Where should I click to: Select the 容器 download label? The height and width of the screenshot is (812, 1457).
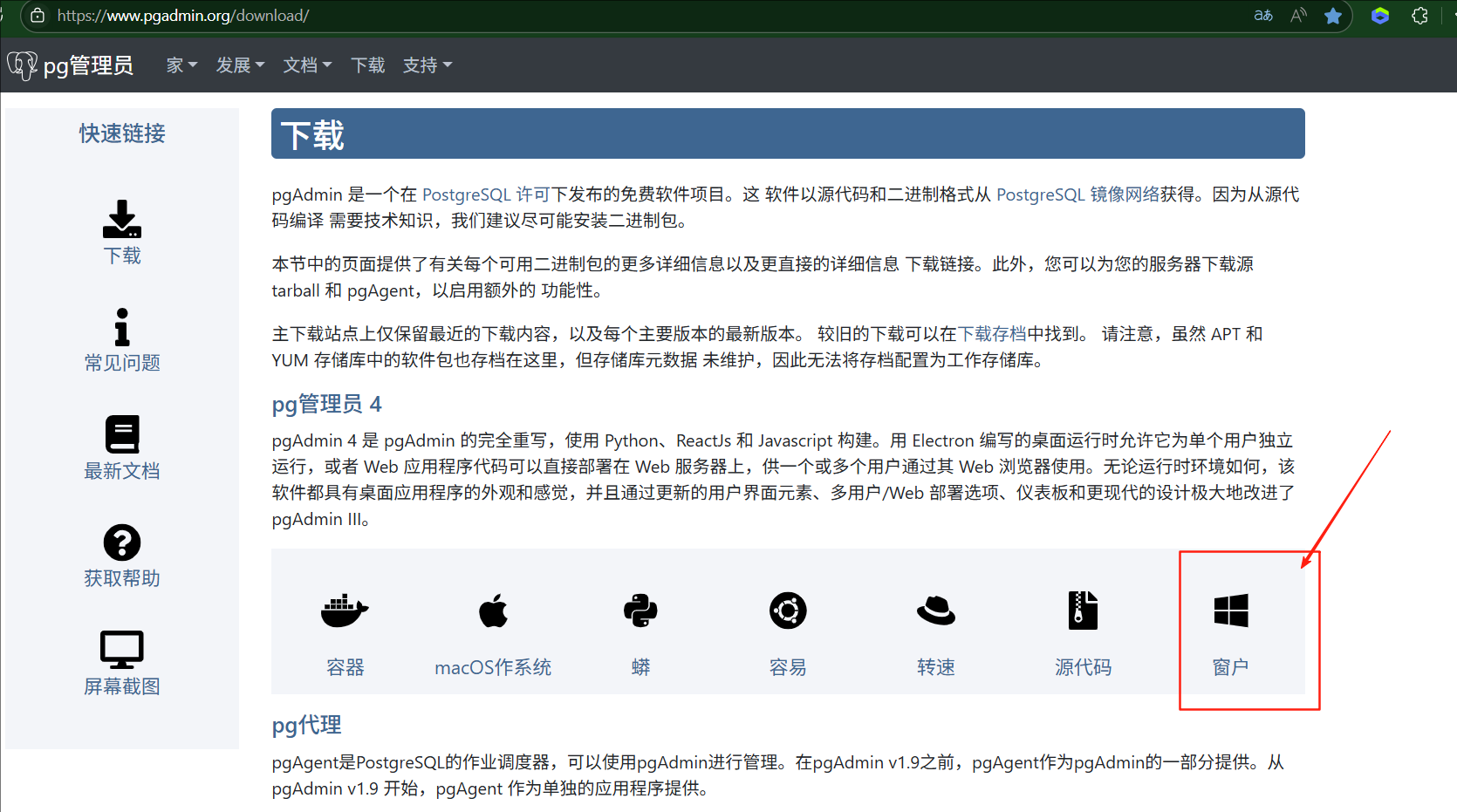345,667
